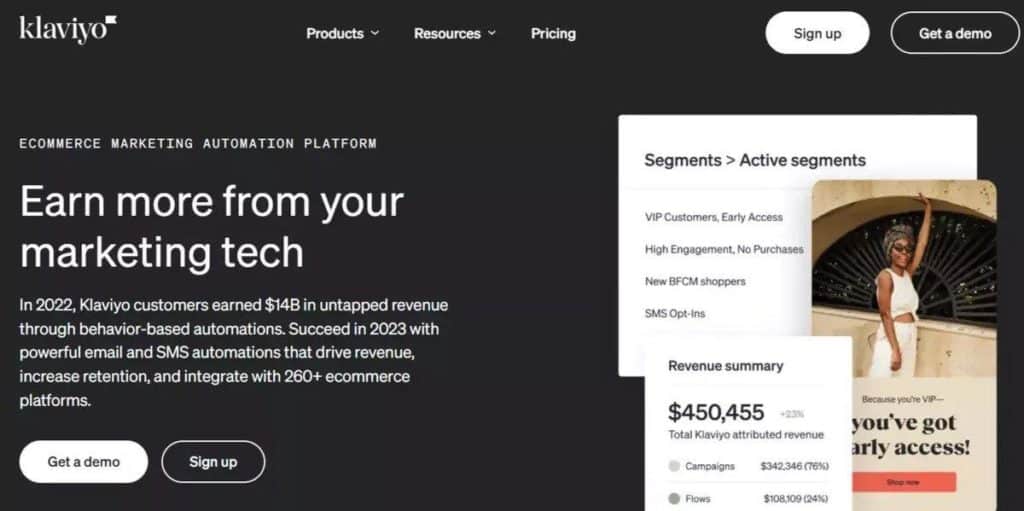Screen dimensions: 1024x511
Task: Click the flag mark in Klaviyo logo
Action: pyautogui.click(x=111, y=21)
